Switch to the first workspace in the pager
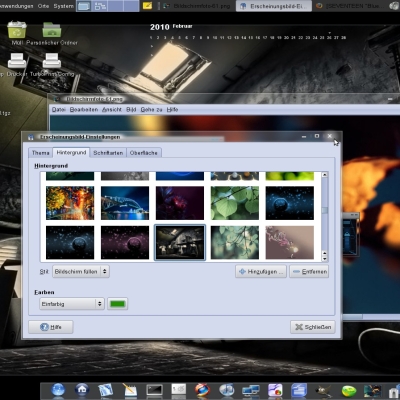The image size is (400, 400). pos(84,6)
